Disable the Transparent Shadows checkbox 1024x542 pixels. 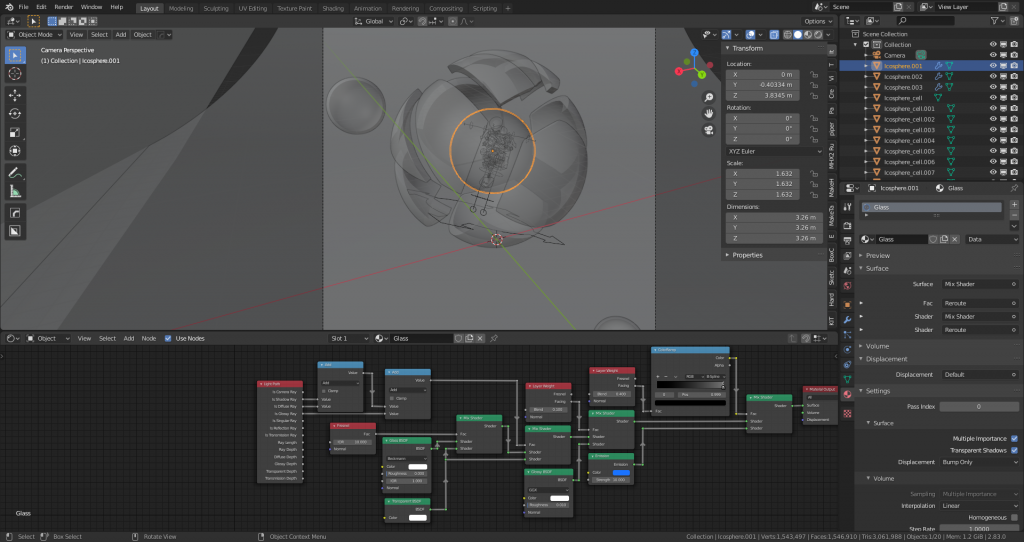point(1014,450)
